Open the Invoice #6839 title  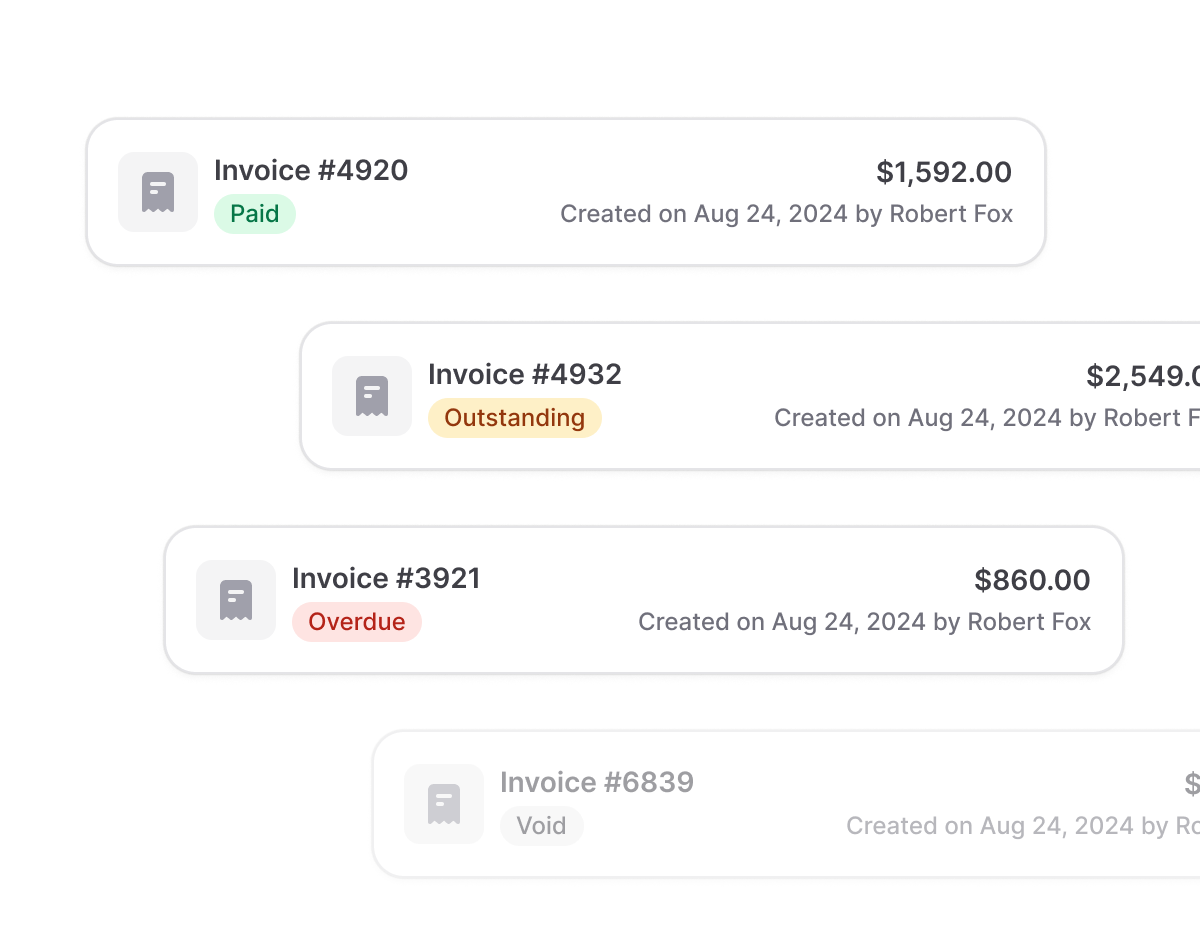(x=597, y=783)
